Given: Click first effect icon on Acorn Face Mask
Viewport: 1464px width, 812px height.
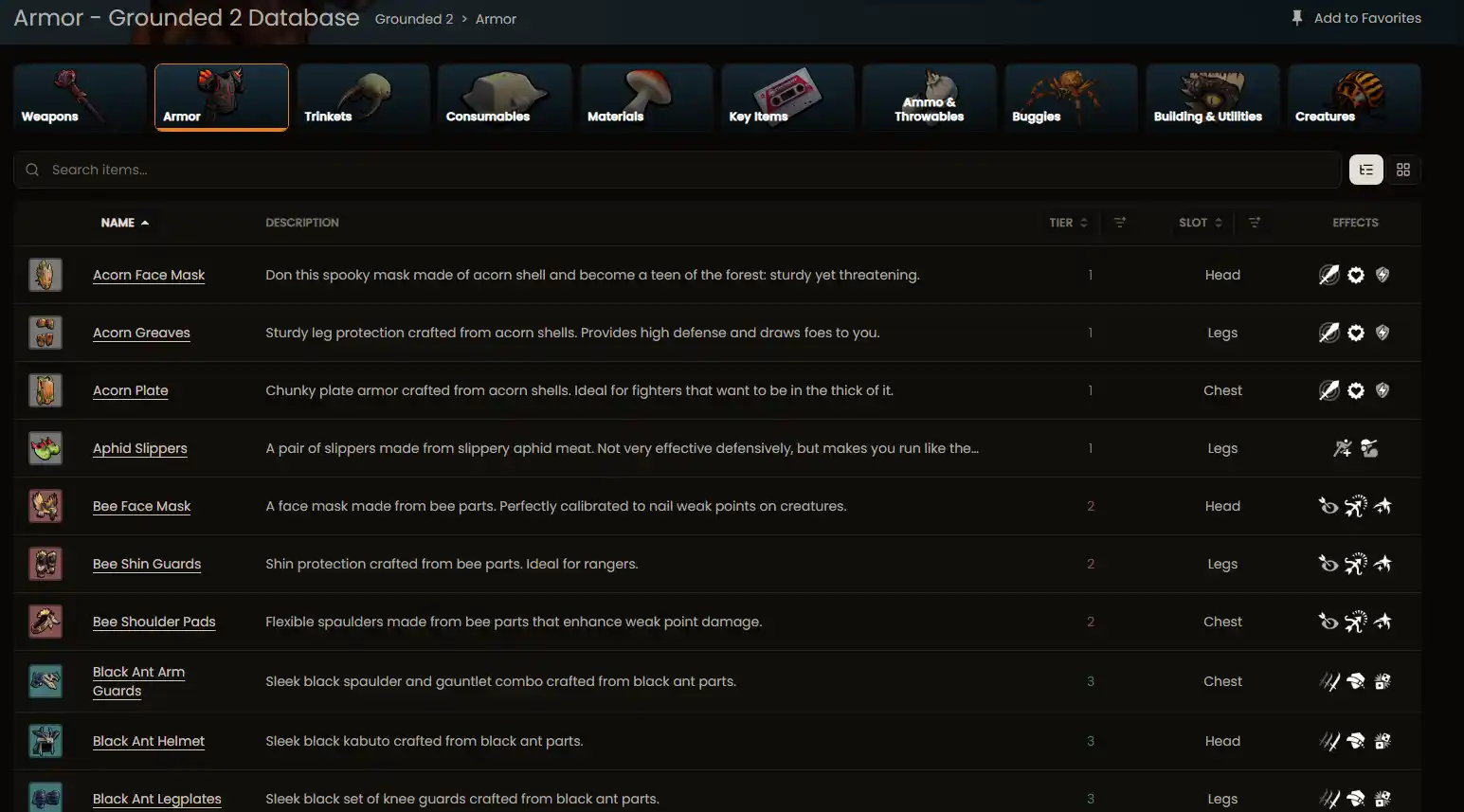Looking at the screenshot, I should (x=1329, y=275).
